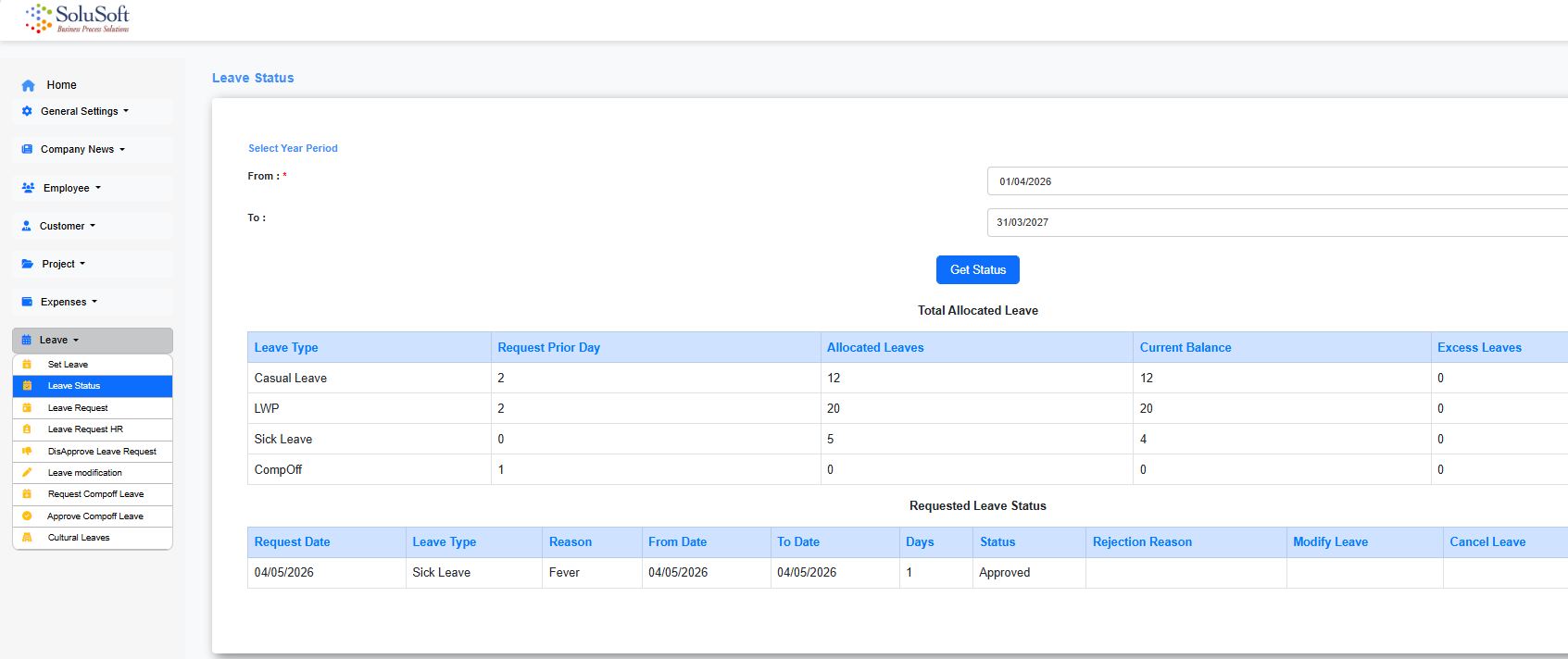Click the Select Year Period label
1568x659 pixels.
pos(293,148)
